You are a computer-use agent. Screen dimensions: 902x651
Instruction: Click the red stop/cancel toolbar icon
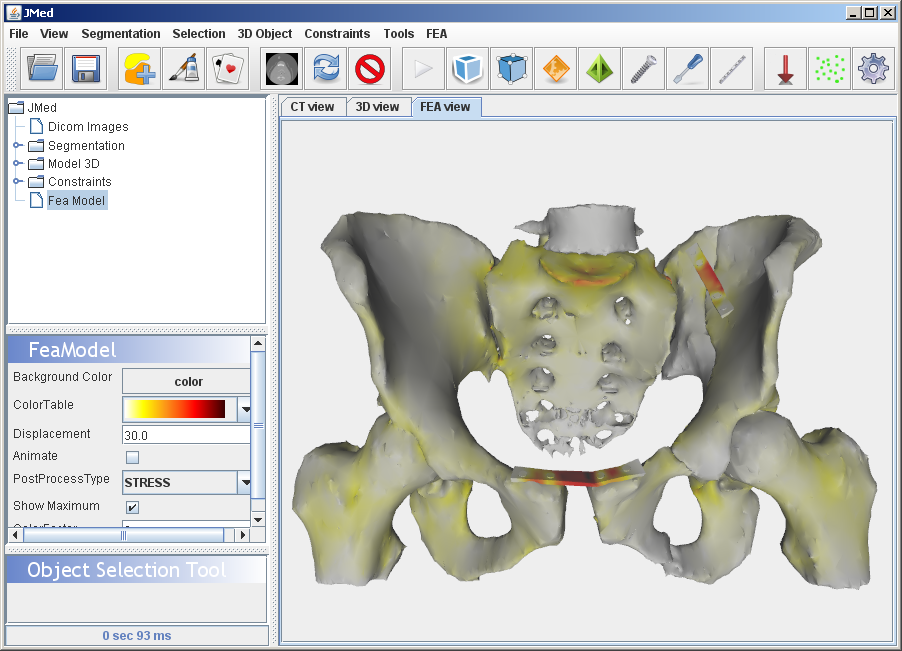pos(370,69)
